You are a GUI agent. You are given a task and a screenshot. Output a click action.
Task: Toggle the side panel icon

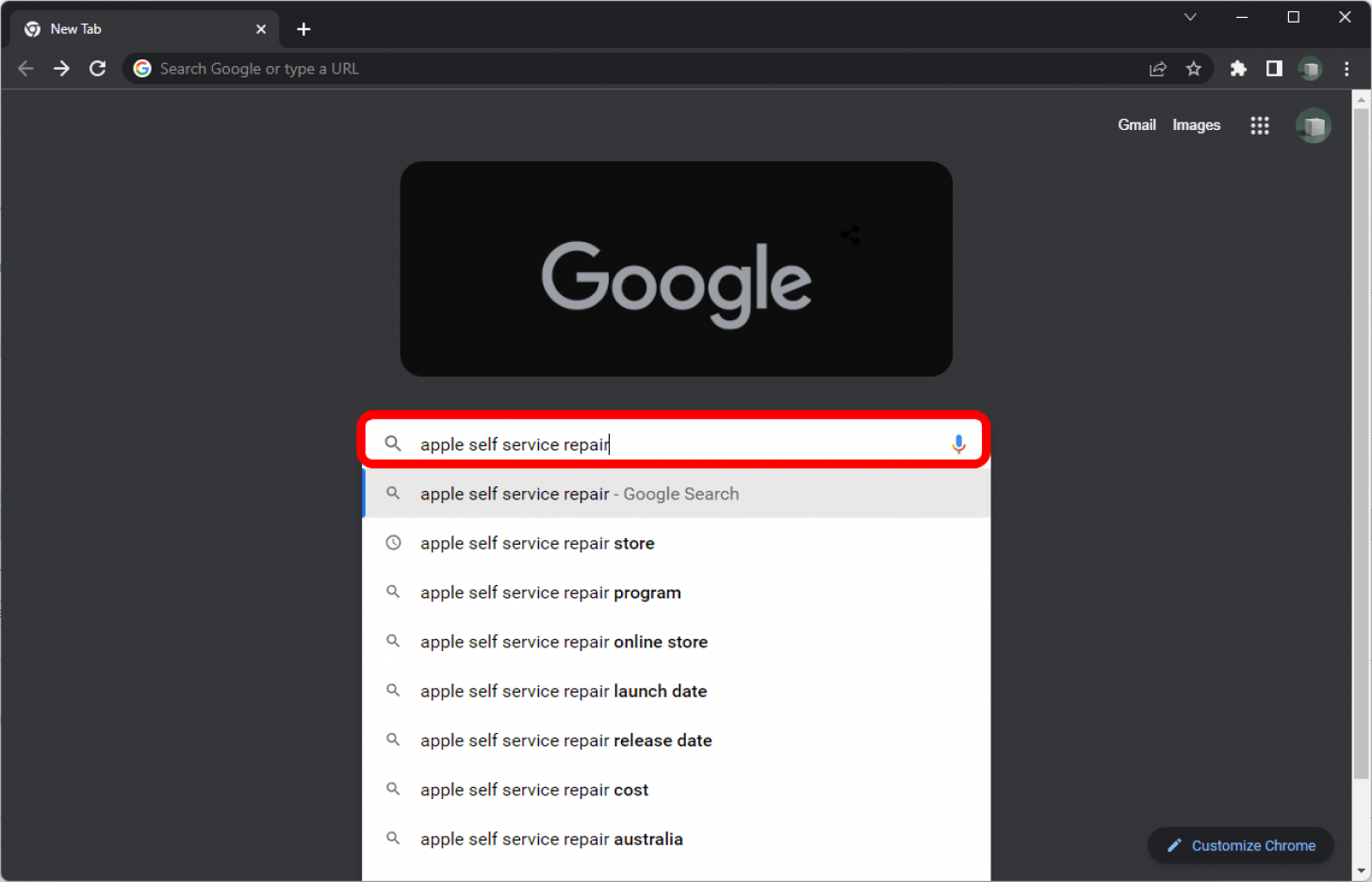pyautogui.click(x=1274, y=69)
